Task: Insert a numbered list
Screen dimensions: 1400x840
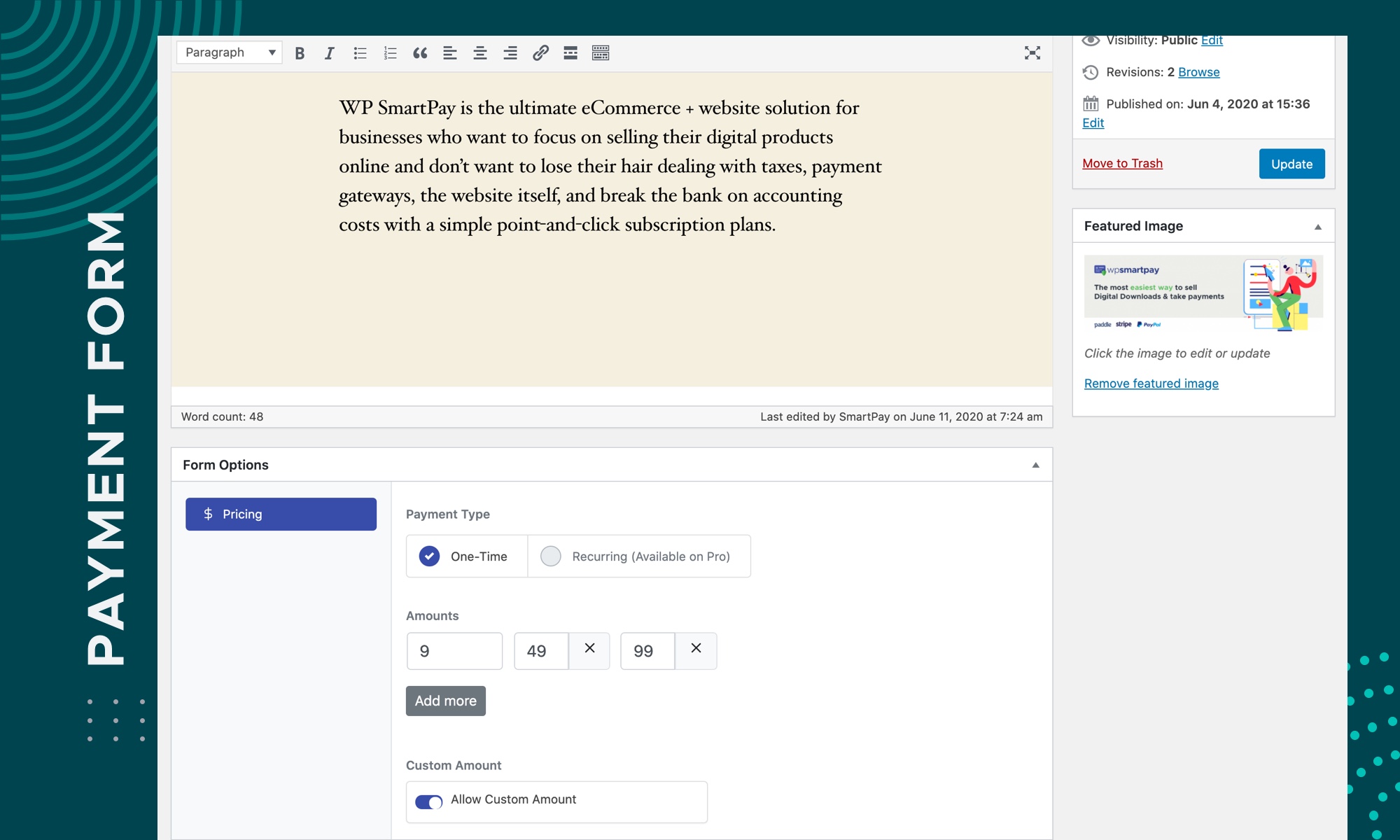Action: point(390,53)
